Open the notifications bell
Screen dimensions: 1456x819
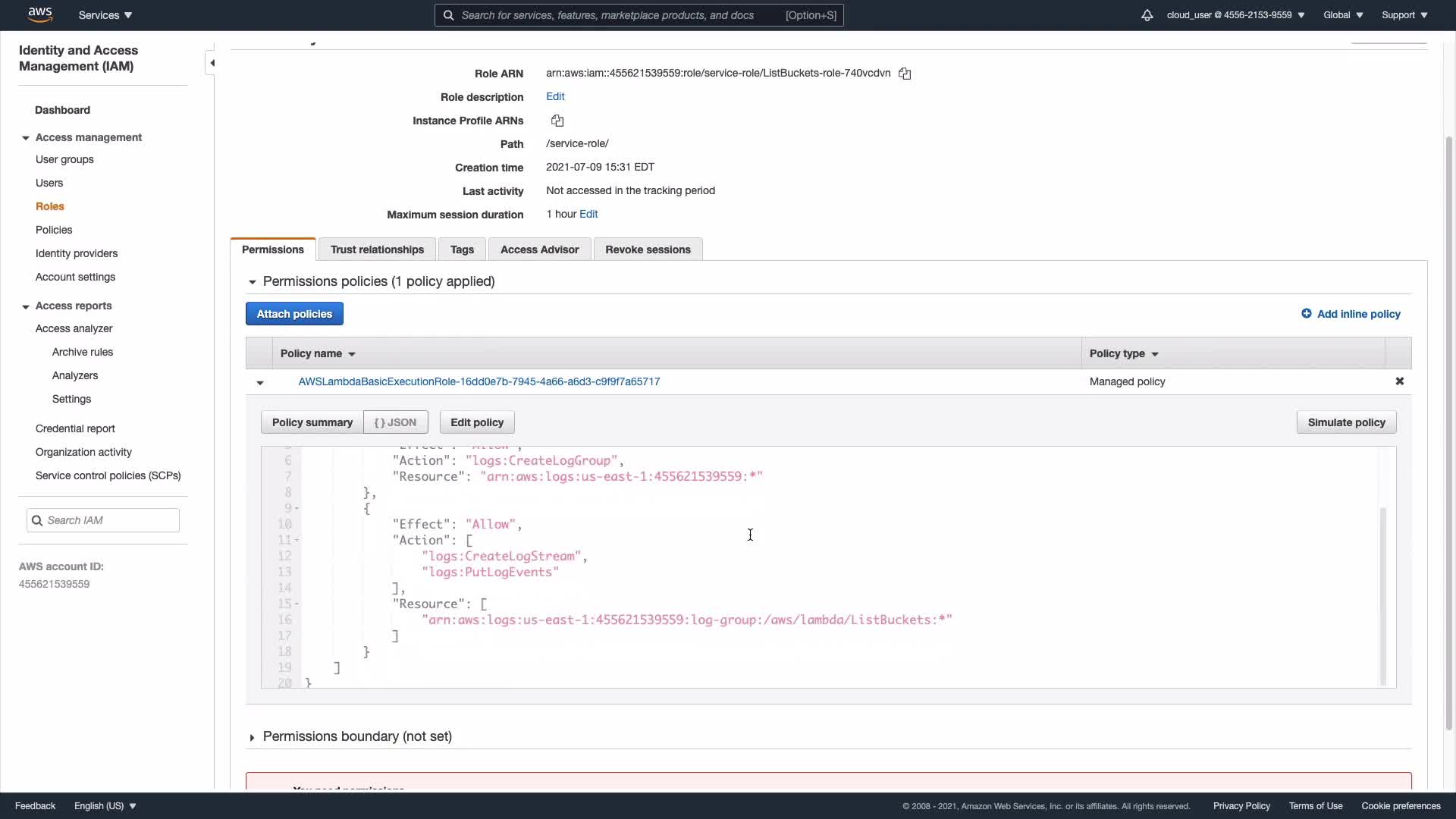pyautogui.click(x=1147, y=15)
